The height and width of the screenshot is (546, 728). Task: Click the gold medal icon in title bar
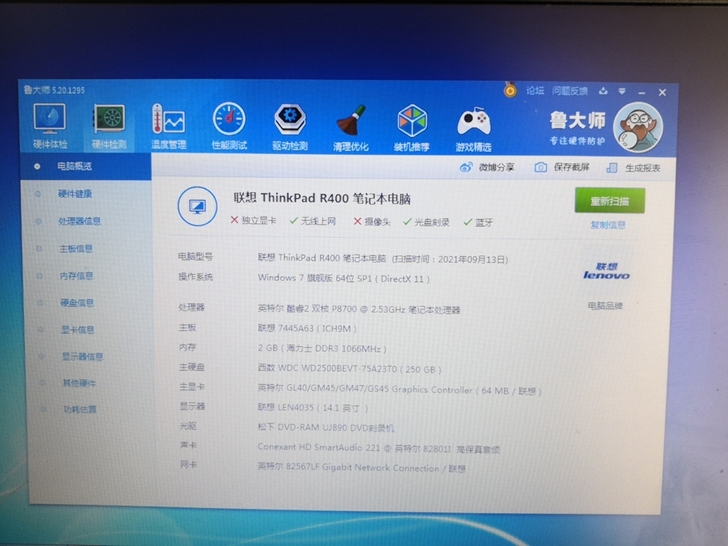[x=510, y=90]
